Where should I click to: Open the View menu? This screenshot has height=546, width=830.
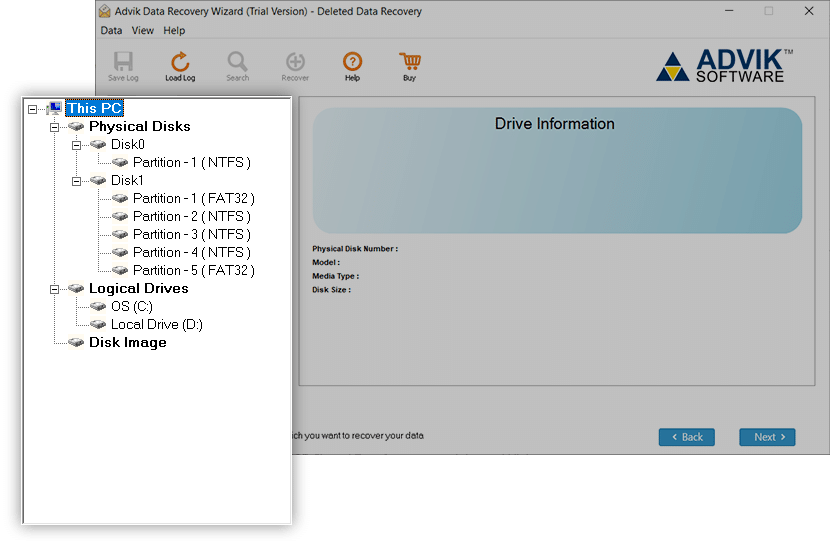coord(142,30)
